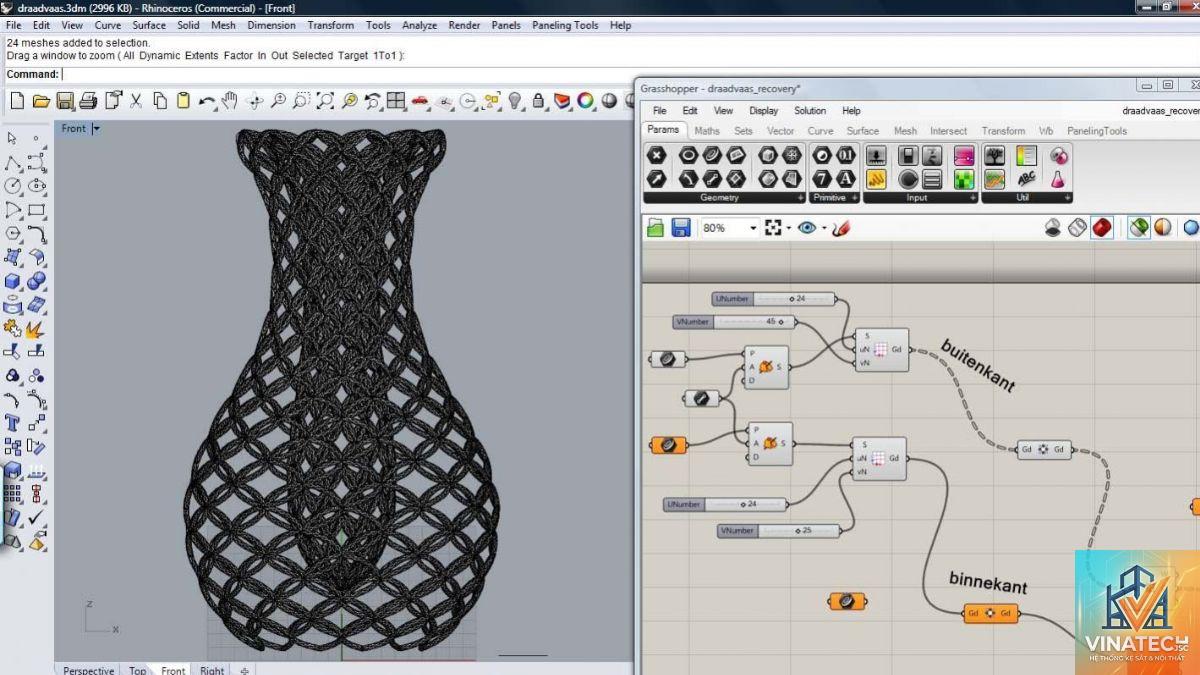The height and width of the screenshot is (675, 1200).
Task: Print the model using the printer icon
Action: coord(89,101)
